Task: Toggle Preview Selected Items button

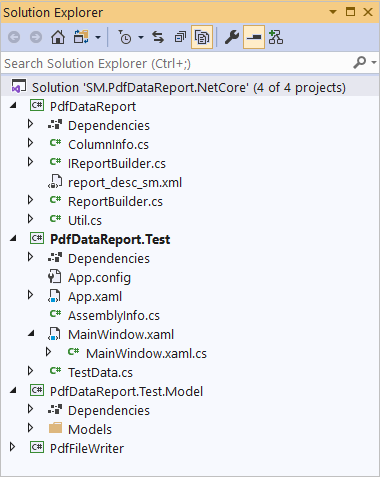Action: coord(254,37)
